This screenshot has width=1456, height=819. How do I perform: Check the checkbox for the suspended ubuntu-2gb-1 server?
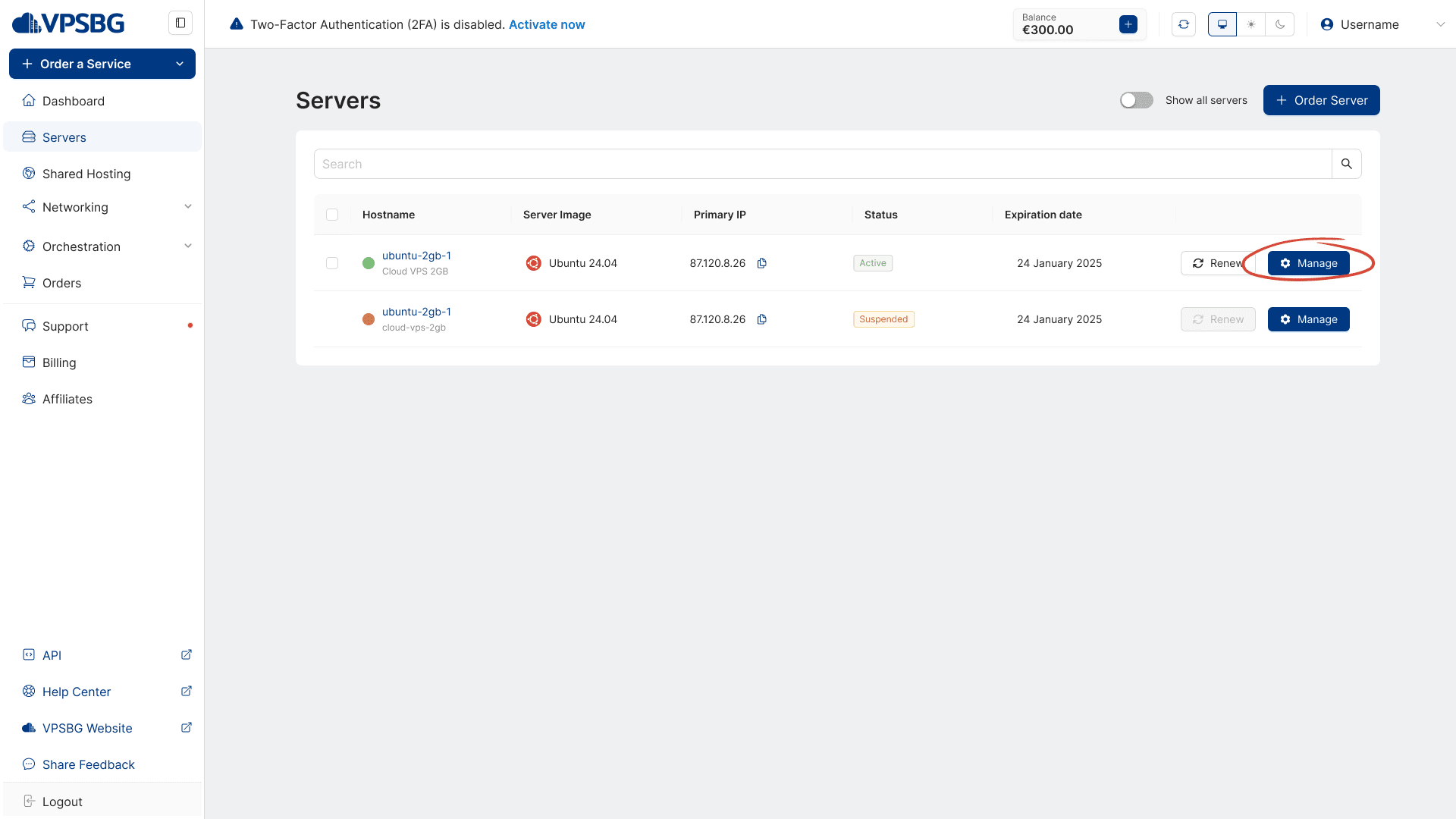tap(332, 319)
